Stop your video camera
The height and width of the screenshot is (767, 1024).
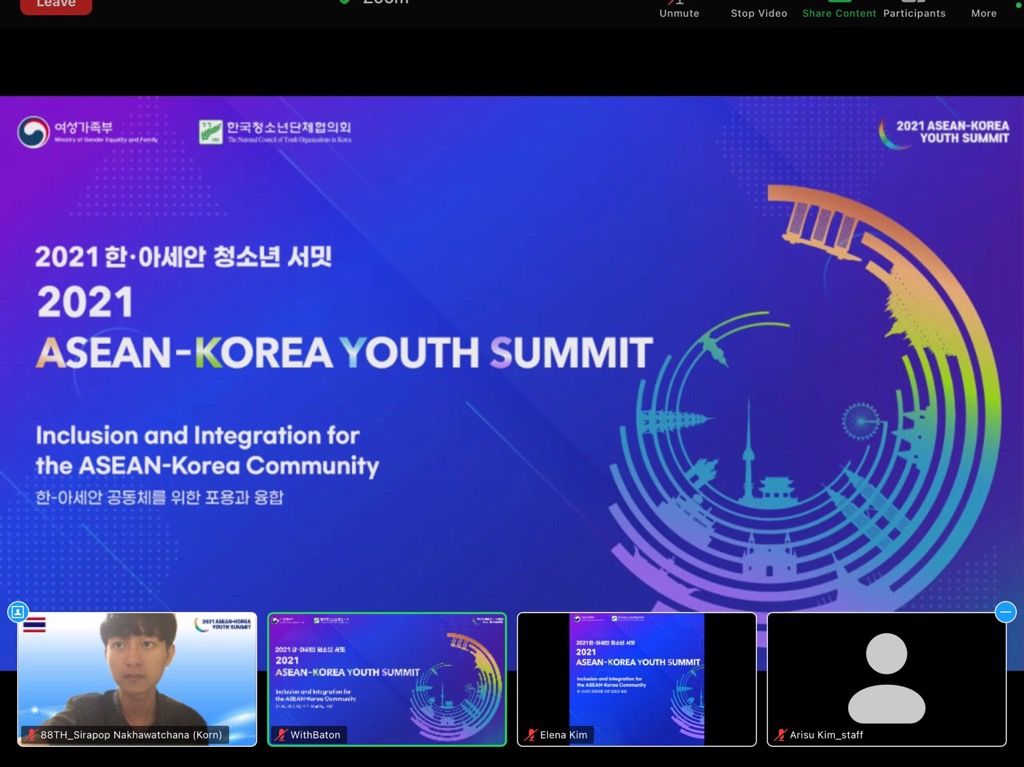758,8
